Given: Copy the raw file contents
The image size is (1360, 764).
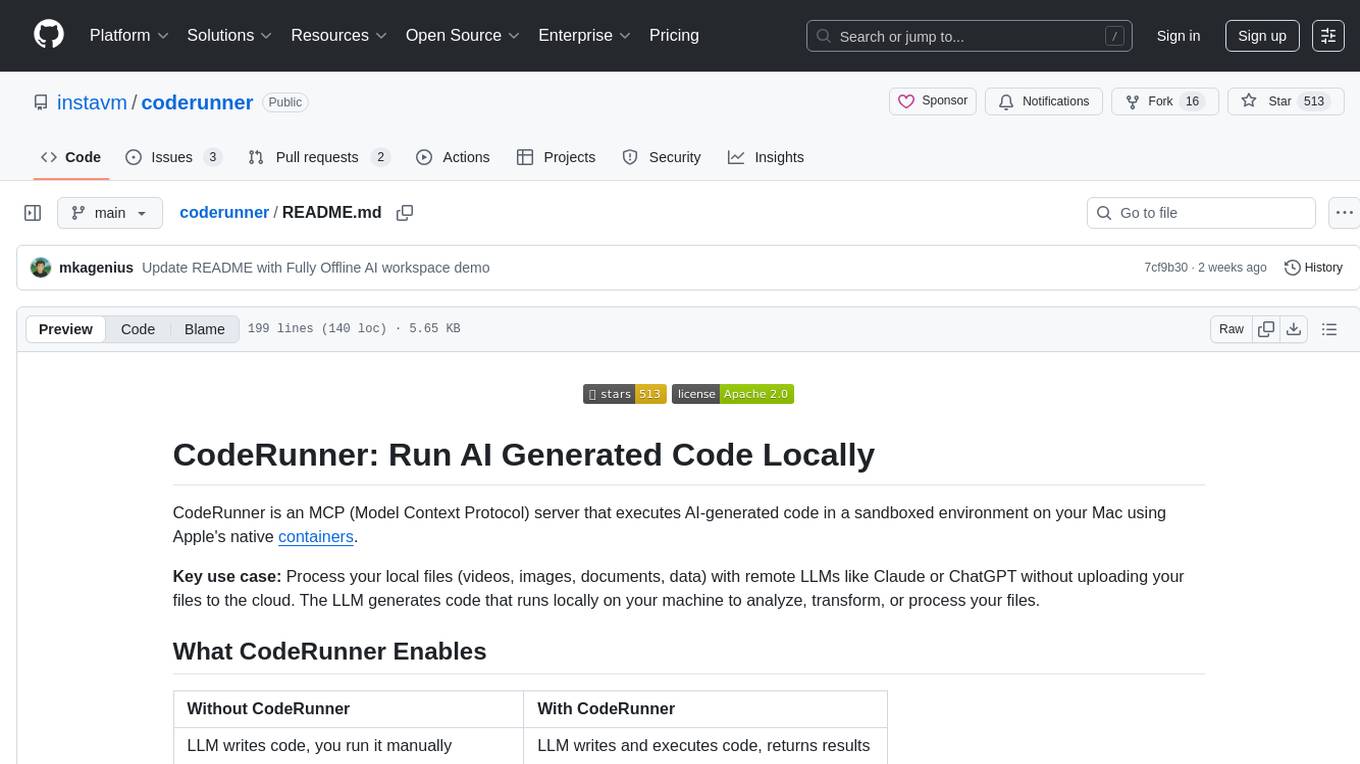Looking at the screenshot, I should tap(1266, 329).
